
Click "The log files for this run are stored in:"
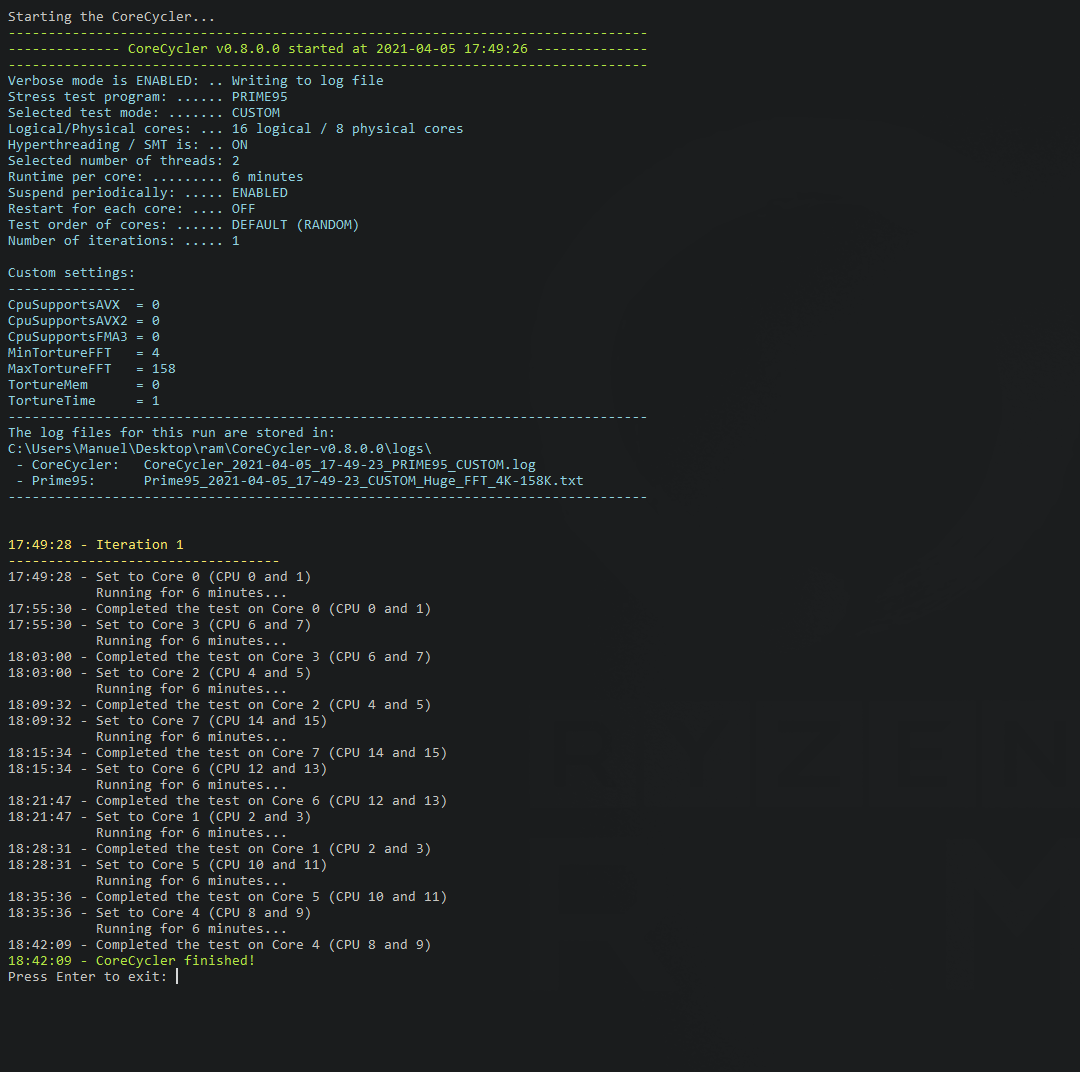[x=171, y=433]
